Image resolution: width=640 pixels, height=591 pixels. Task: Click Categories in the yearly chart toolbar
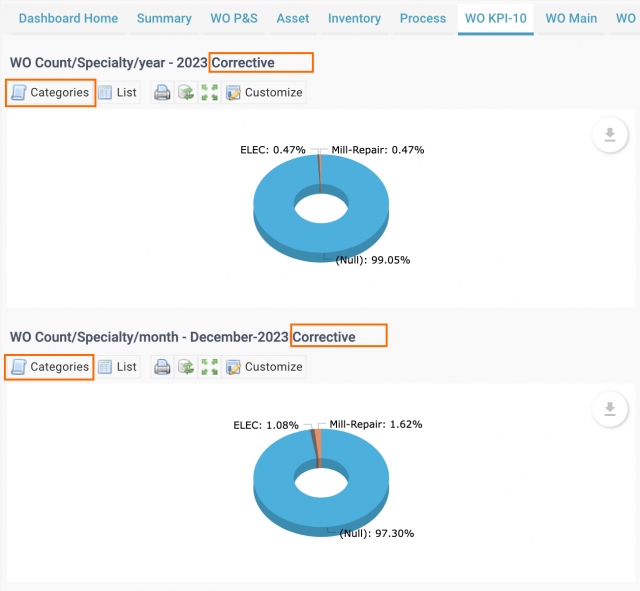click(x=50, y=93)
